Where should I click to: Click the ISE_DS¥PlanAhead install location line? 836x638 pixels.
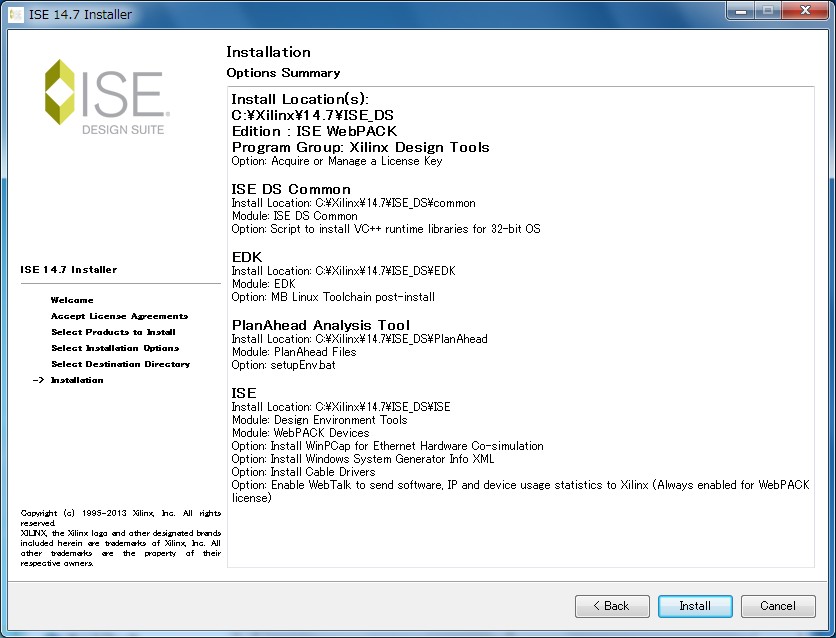[x=359, y=339]
